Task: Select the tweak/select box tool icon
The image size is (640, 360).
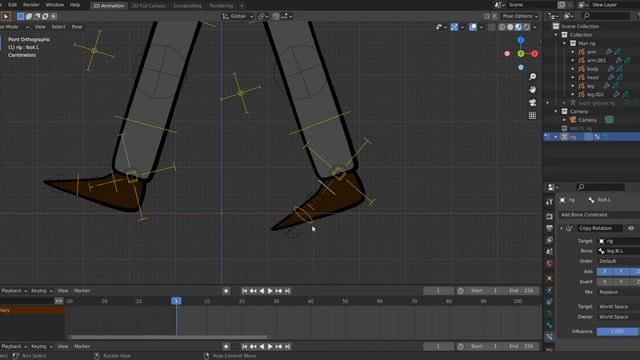Action: point(6,16)
